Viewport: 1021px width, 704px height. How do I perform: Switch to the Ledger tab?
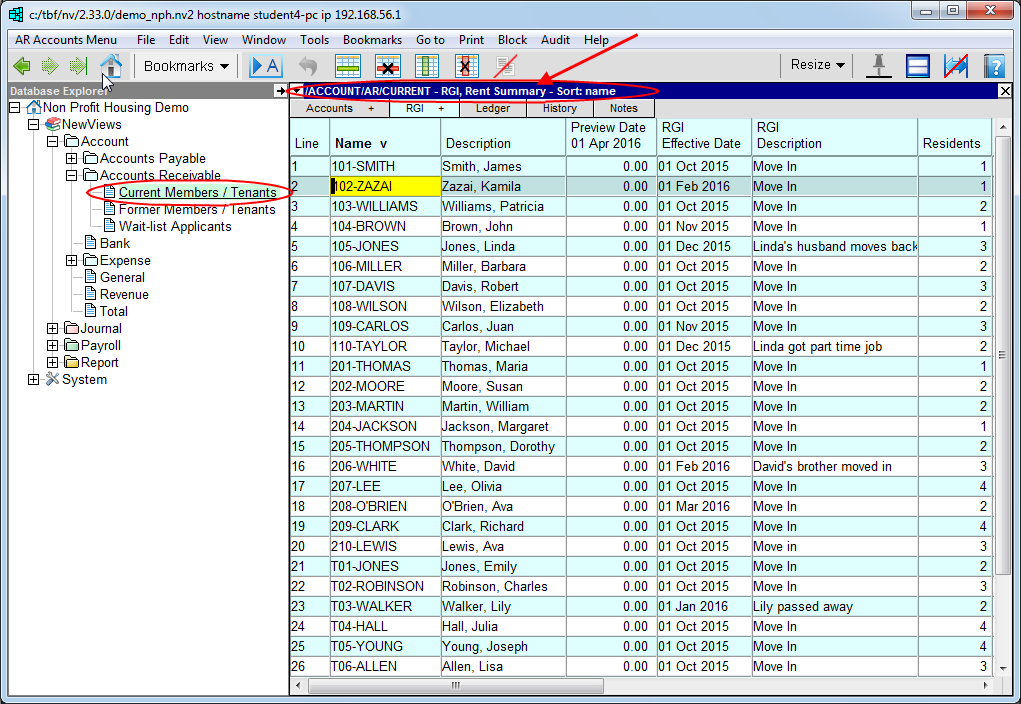pyautogui.click(x=492, y=108)
